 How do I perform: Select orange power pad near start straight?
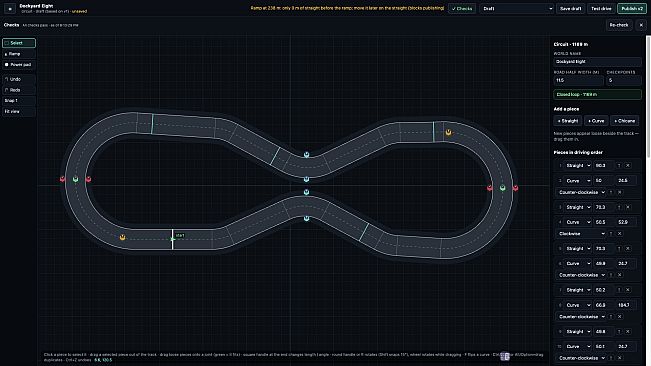(x=122, y=237)
